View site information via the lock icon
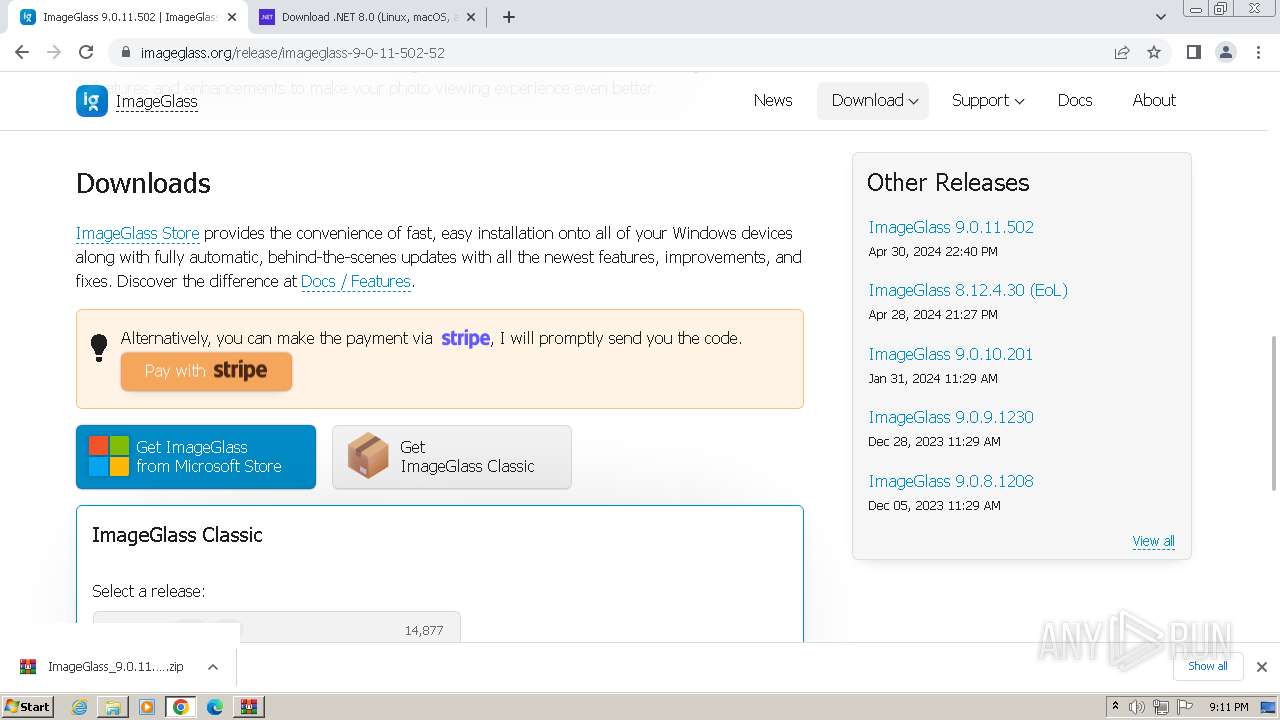 (125, 52)
